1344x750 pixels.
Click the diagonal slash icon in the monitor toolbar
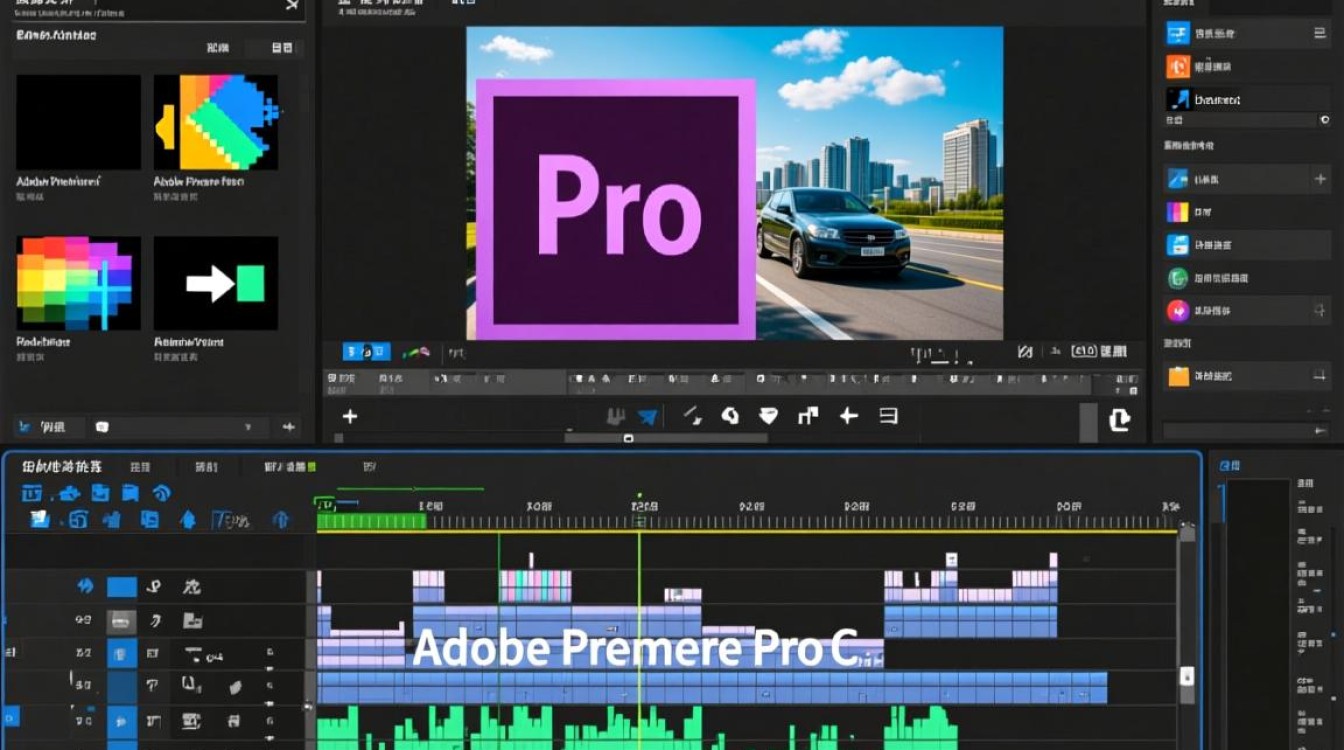692,415
